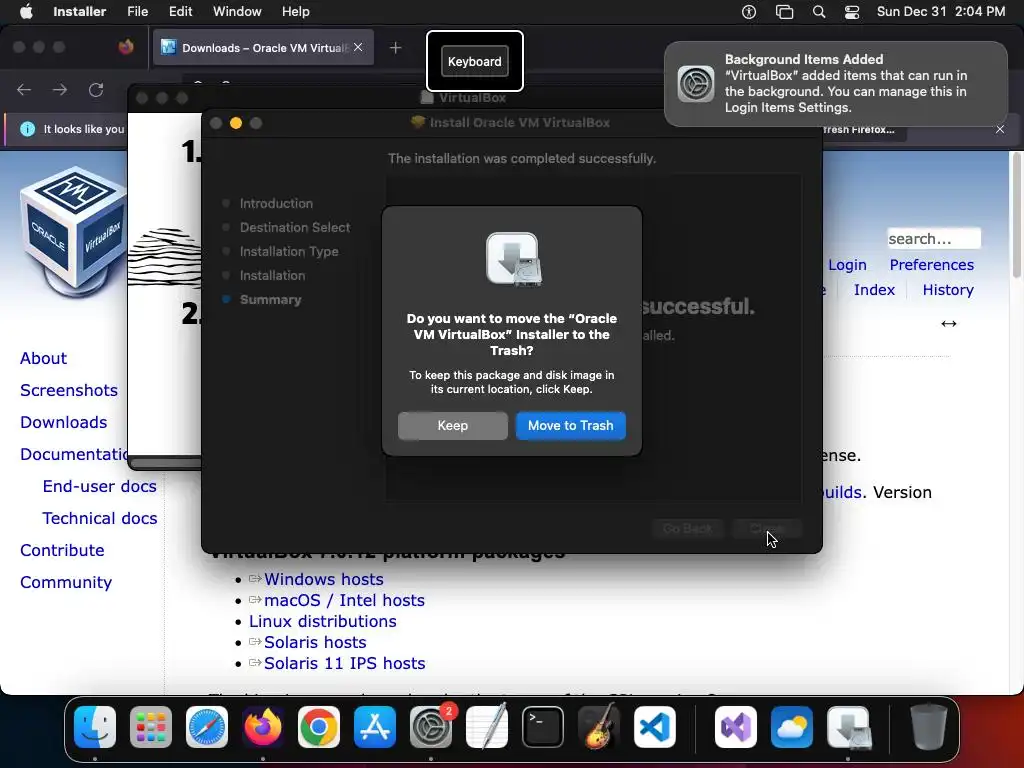
Task: Open Windows hosts download link
Action: pyautogui.click(x=323, y=579)
